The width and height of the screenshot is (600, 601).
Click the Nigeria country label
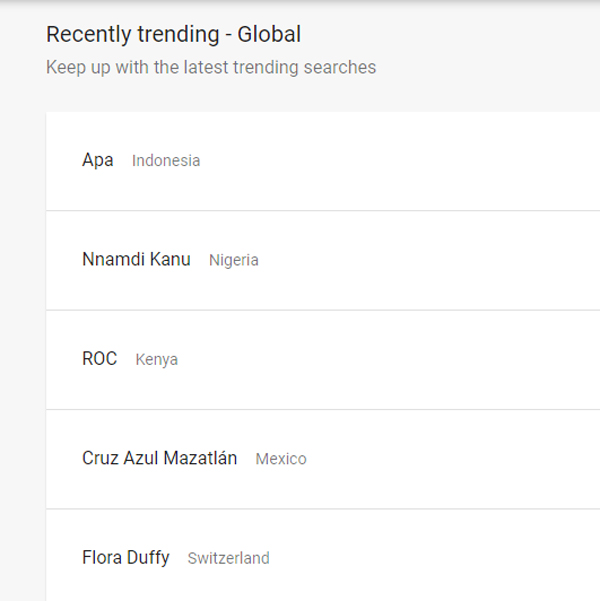[234, 260]
